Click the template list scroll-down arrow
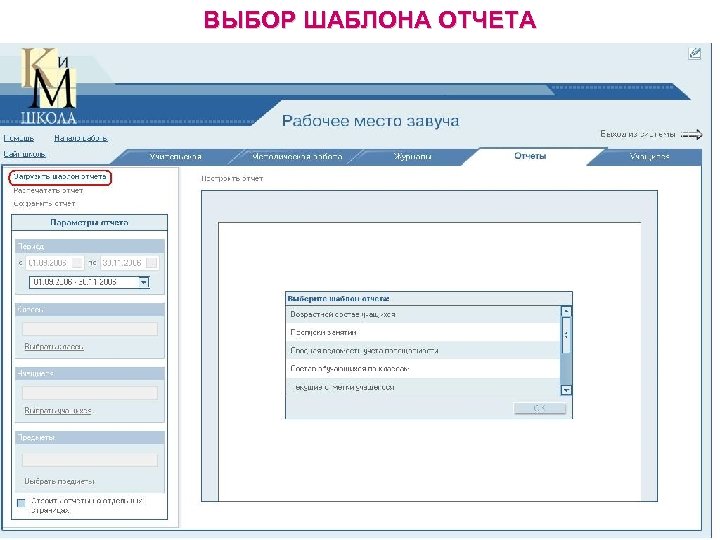Viewport: 720px width, 540px height. (x=566, y=390)
